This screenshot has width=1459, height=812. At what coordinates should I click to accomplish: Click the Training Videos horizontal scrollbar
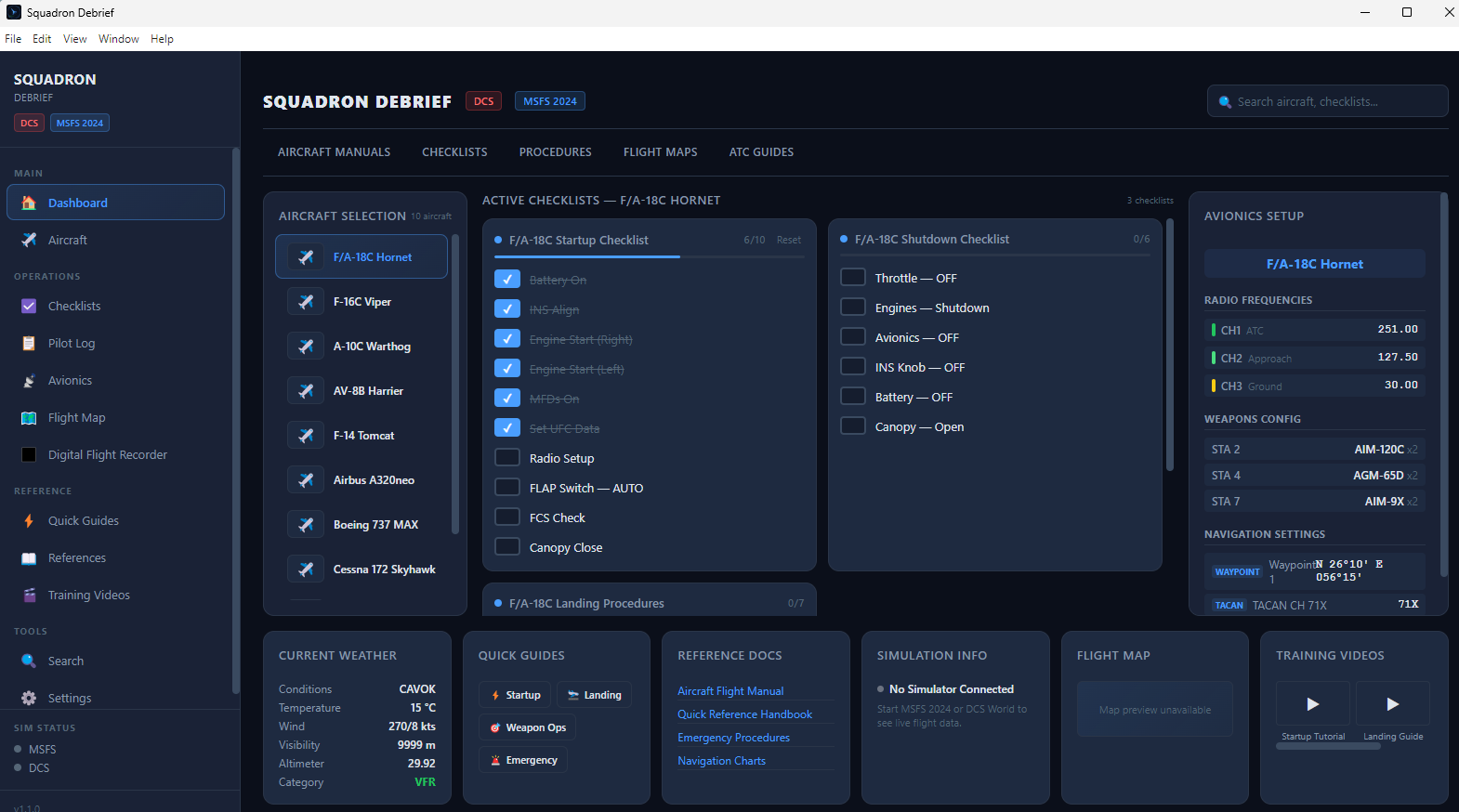(1328, 746)
